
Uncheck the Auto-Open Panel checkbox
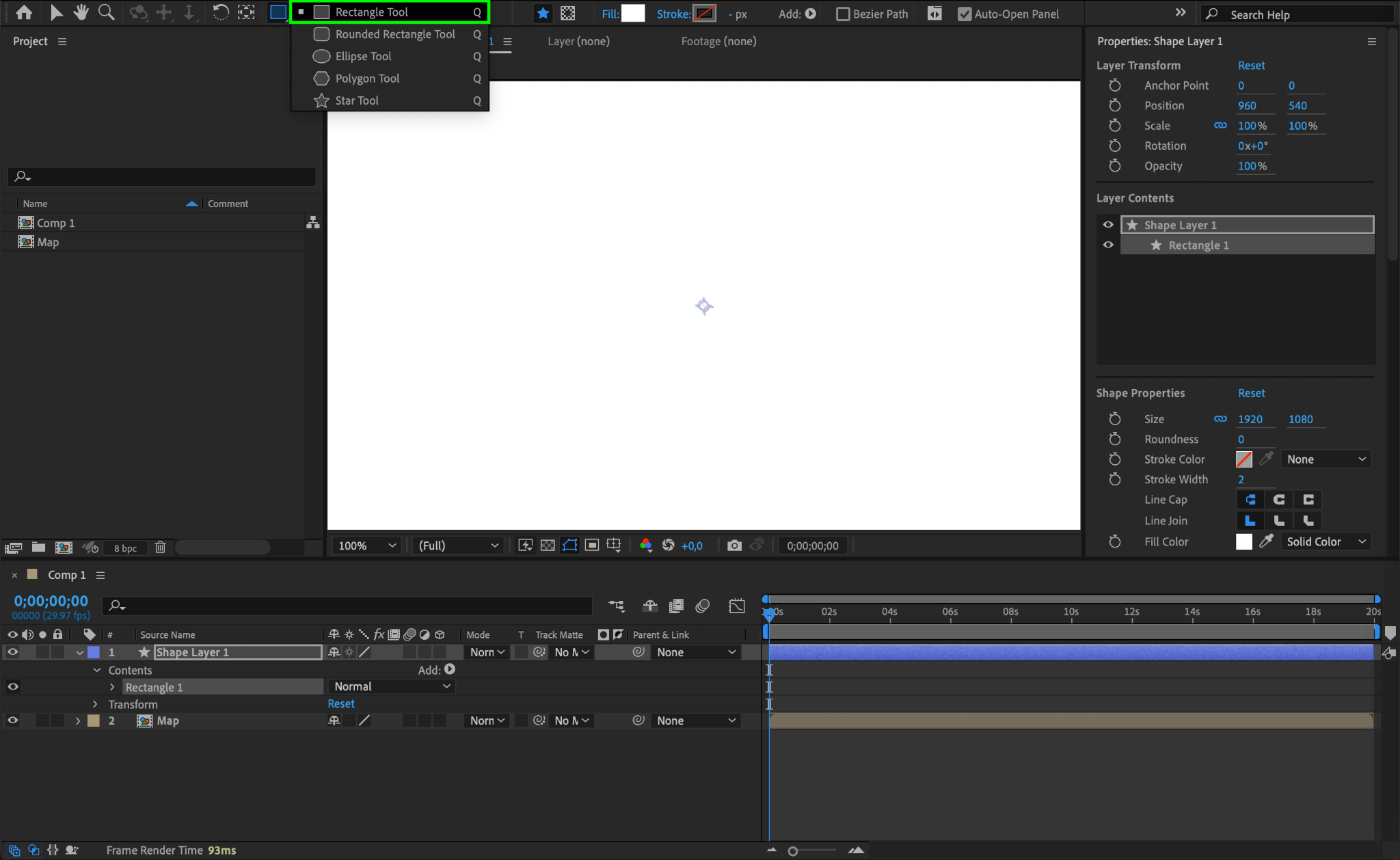coord(964,14)
